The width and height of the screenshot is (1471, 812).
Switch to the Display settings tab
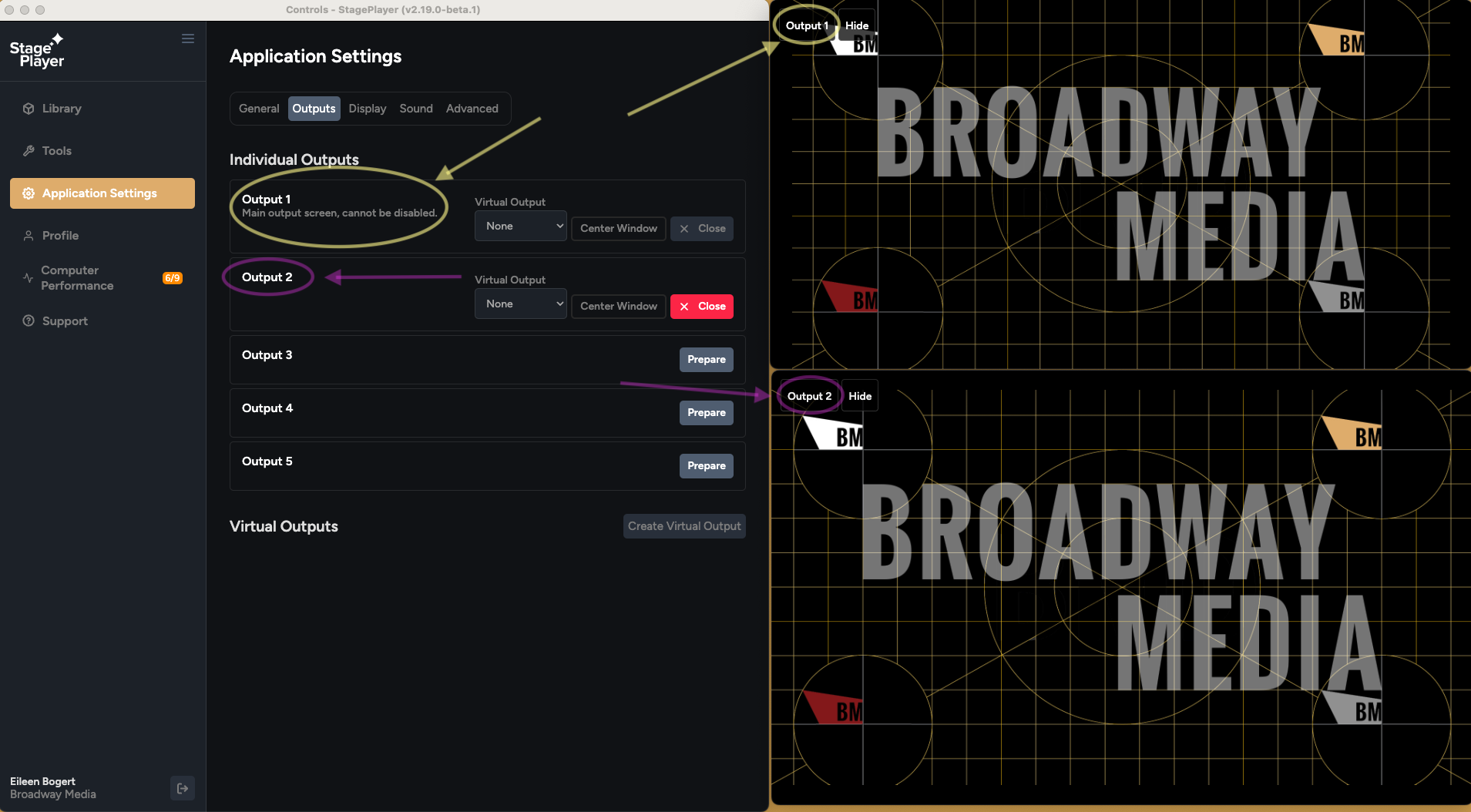[368, 109]
